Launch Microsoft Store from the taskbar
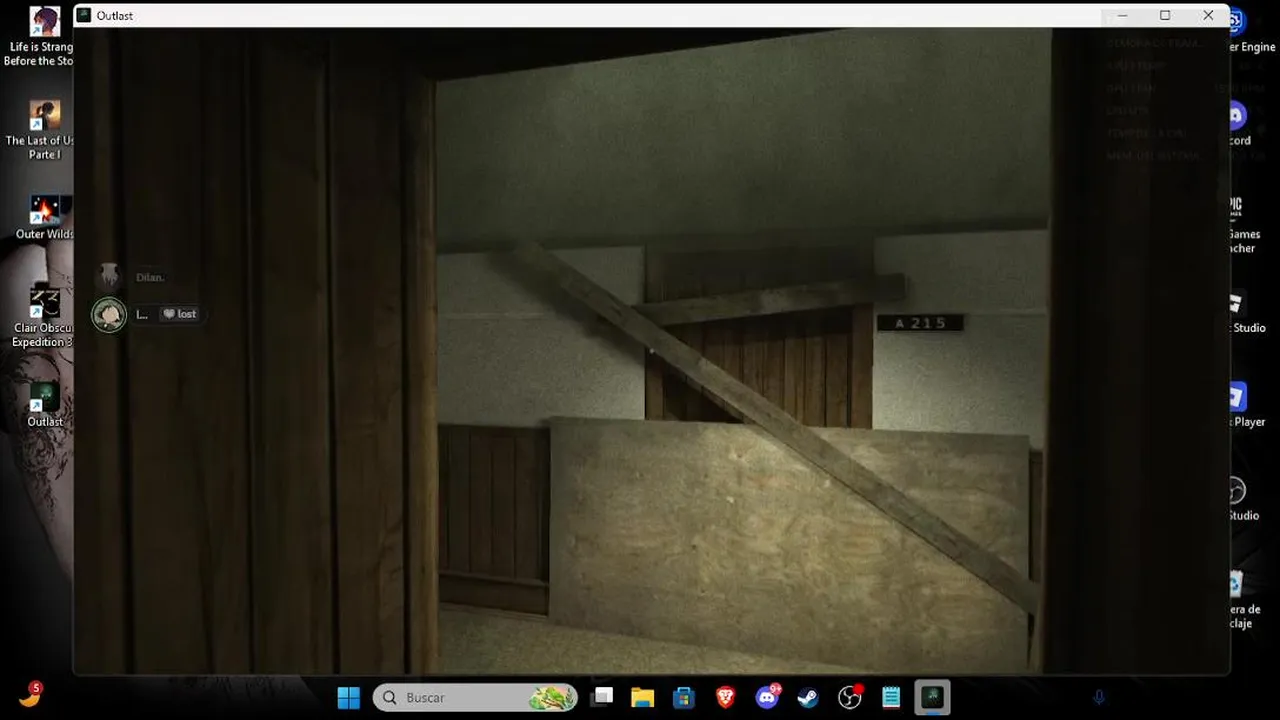This screenshot has height=720, width=1280. click(x=684, y=697)
